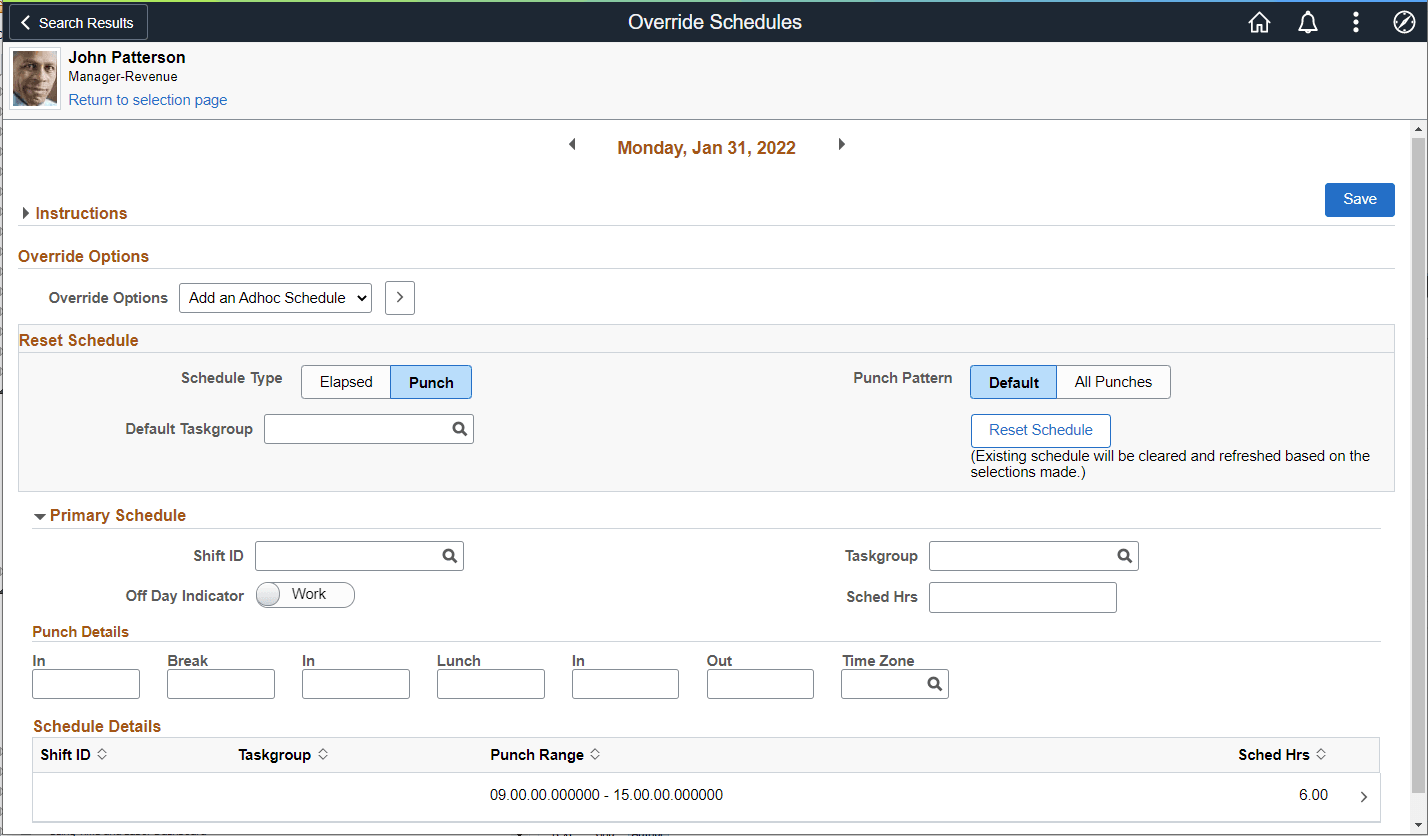
Task: Open the Shift ID lookup magnifier
Action: pos(448,555)
